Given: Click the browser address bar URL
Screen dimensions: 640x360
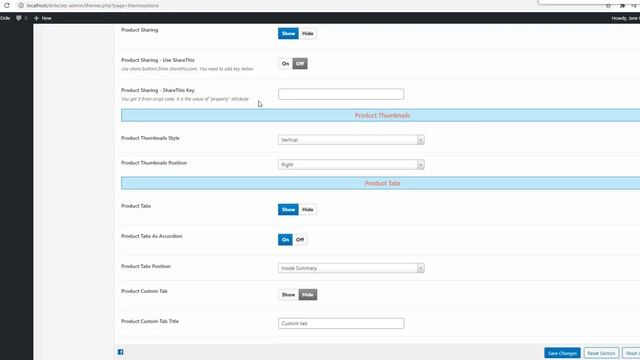Looking at the screenshot, I should tap(93, 6).
